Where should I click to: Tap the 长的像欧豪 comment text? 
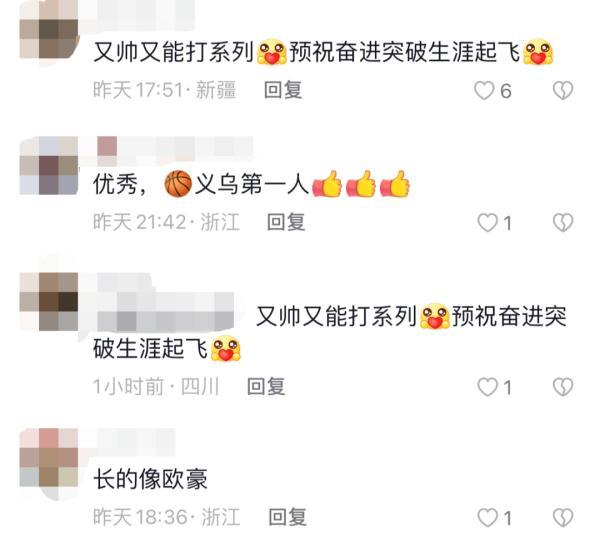(150, 479)
